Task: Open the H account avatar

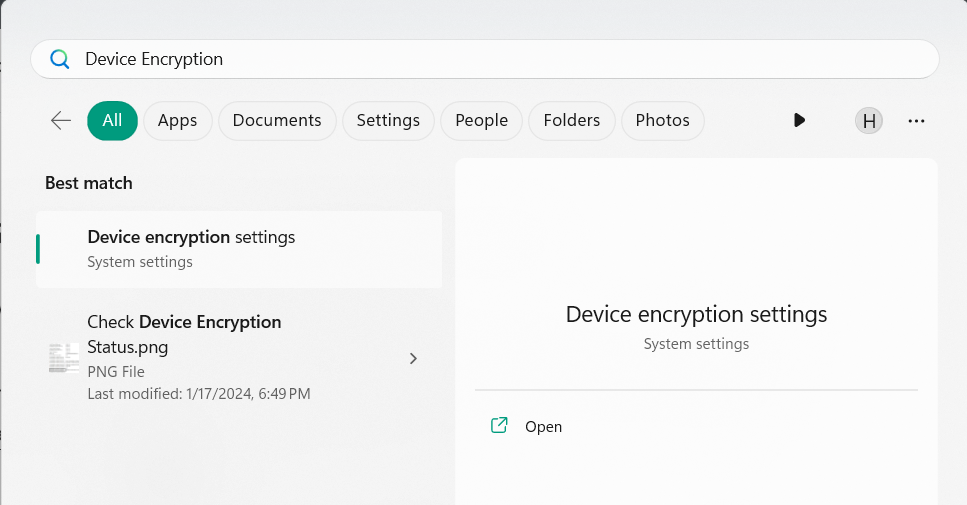Action: 869,121
